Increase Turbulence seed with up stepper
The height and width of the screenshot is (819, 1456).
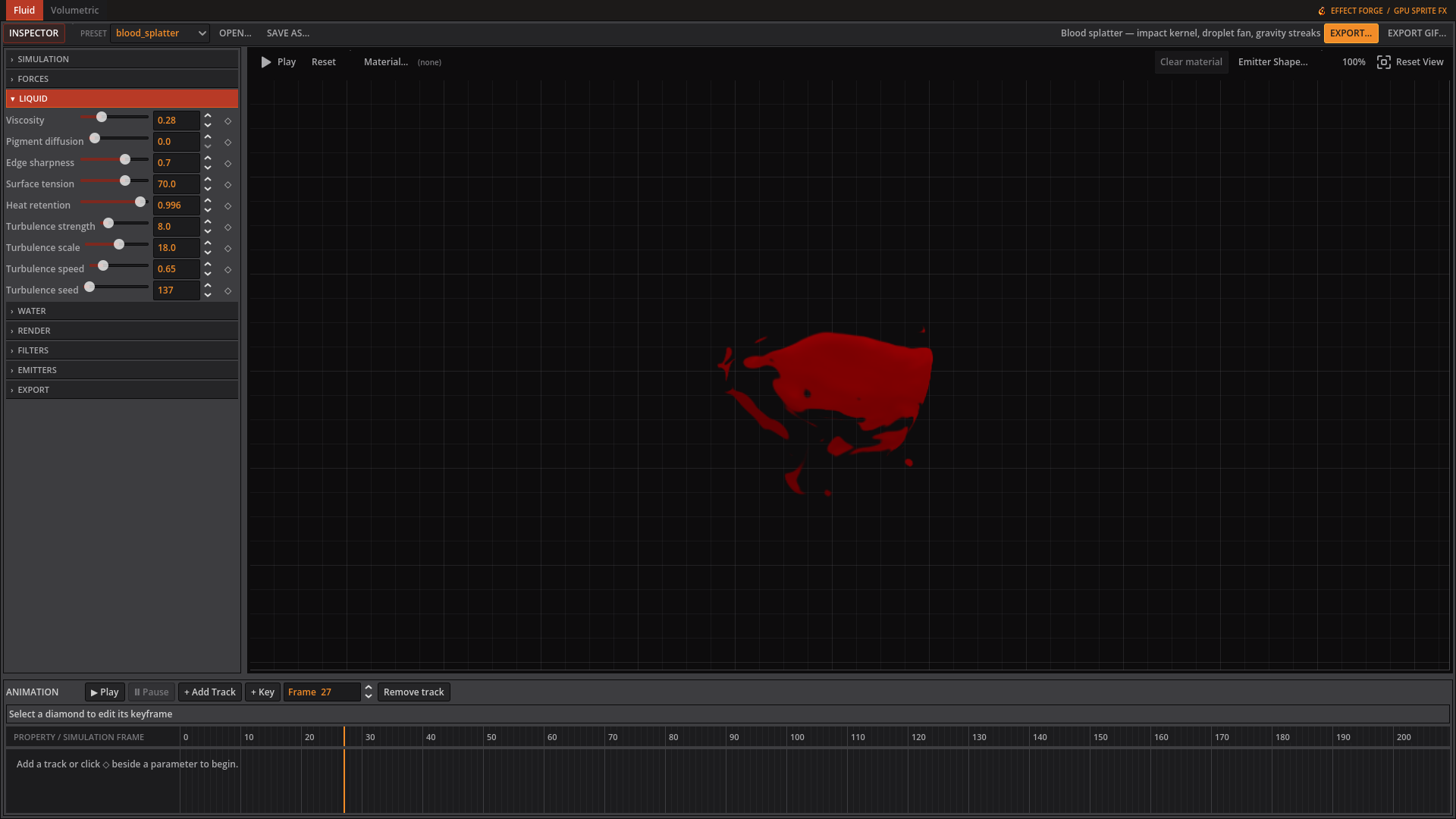pos(208,286)
